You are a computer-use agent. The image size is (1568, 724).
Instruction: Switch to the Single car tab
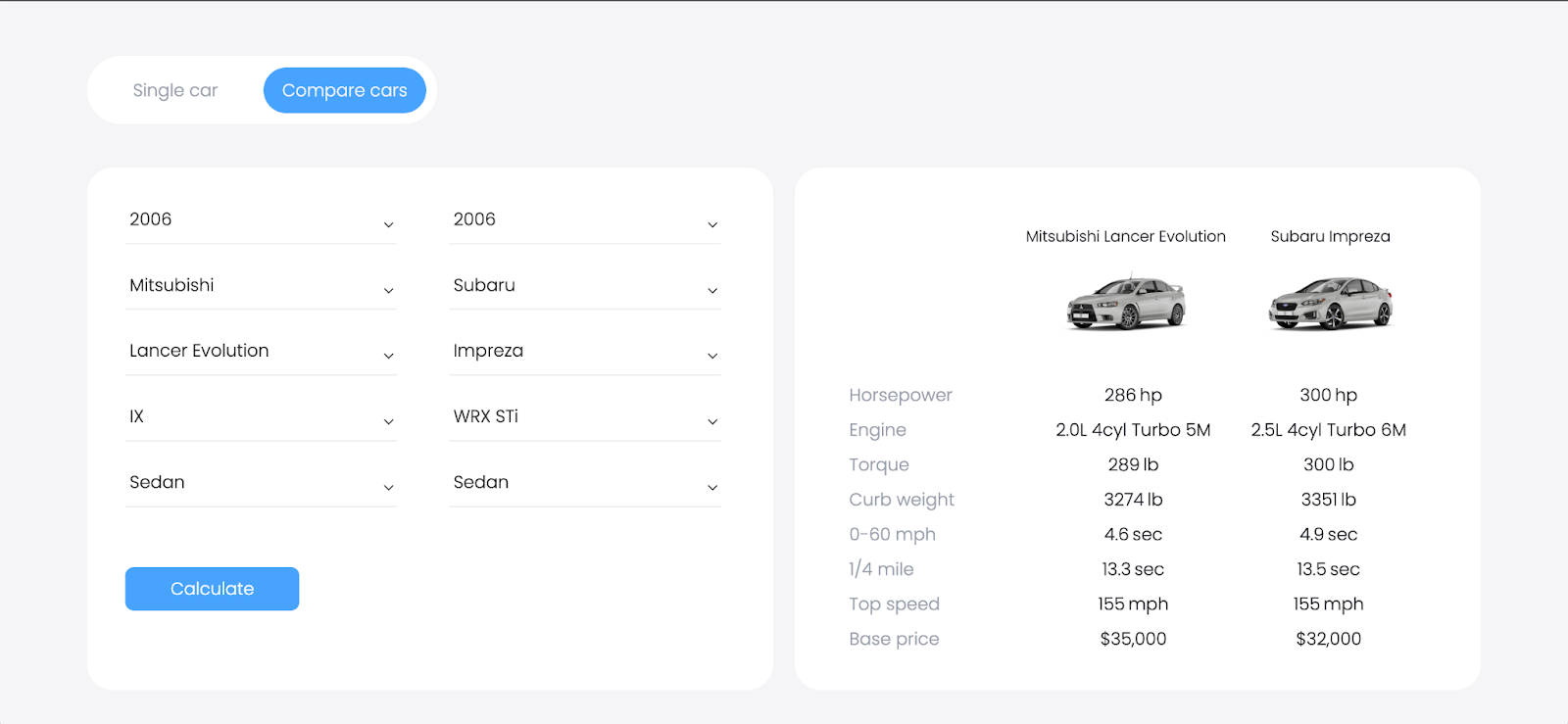click(x=174, y=90)
